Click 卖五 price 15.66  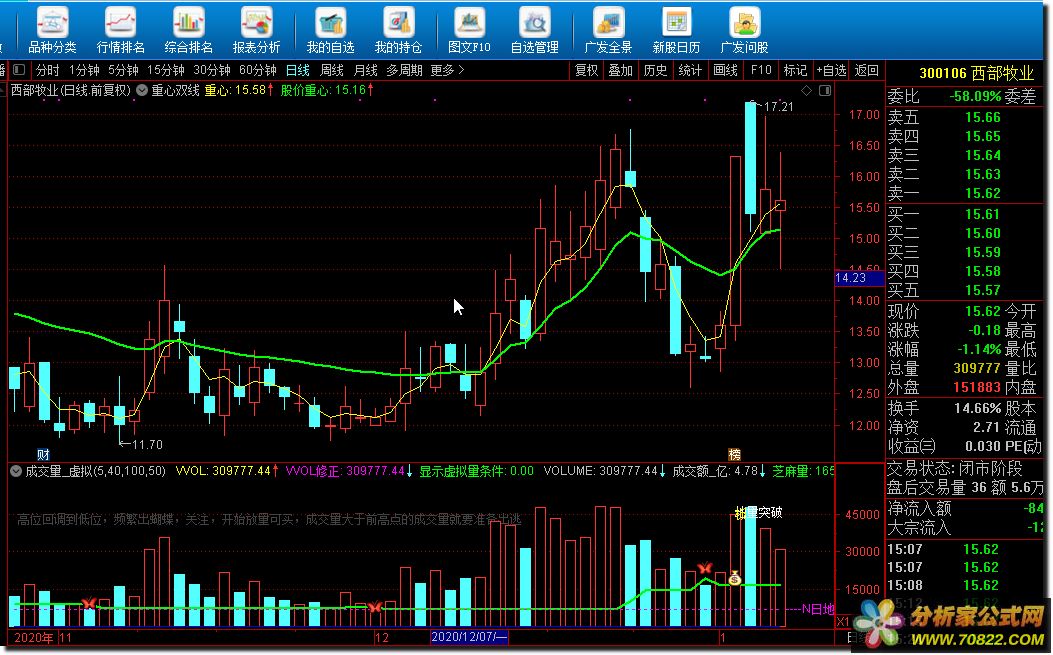click(982, 118)
